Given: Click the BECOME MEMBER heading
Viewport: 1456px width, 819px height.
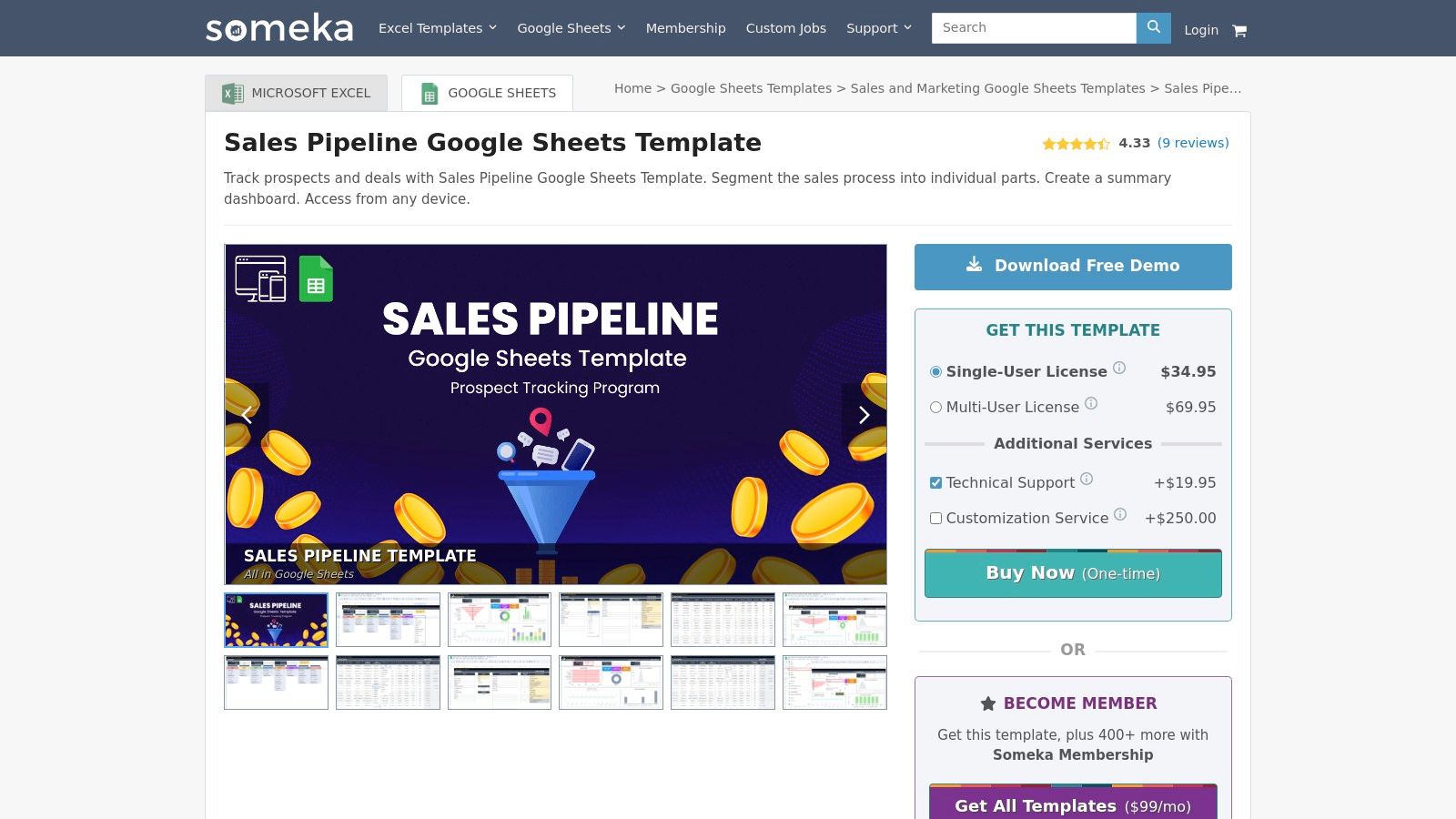Looking at the screenshot, I should [1080, 703].
